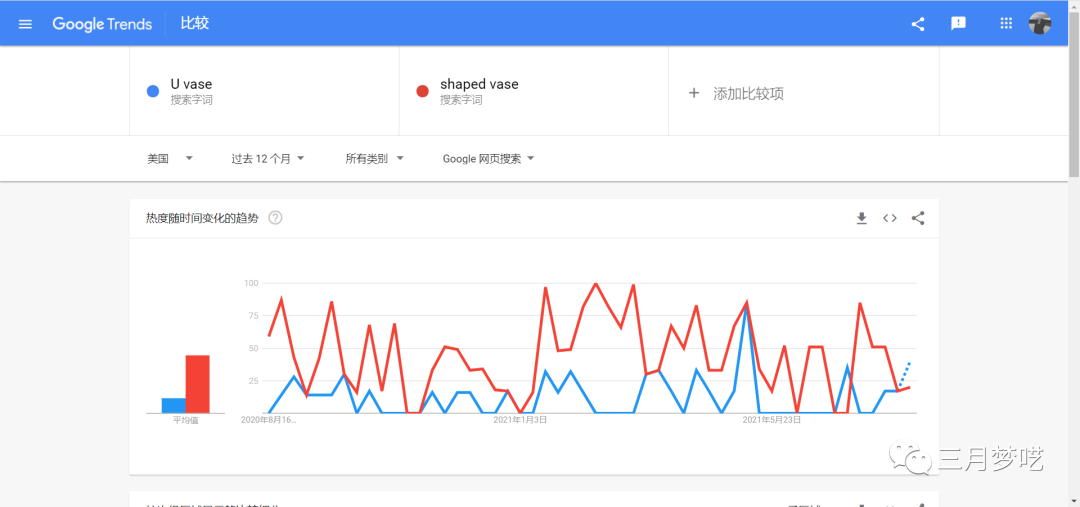
Task: Click the share icon in header
Action: (x=918, y=24)
